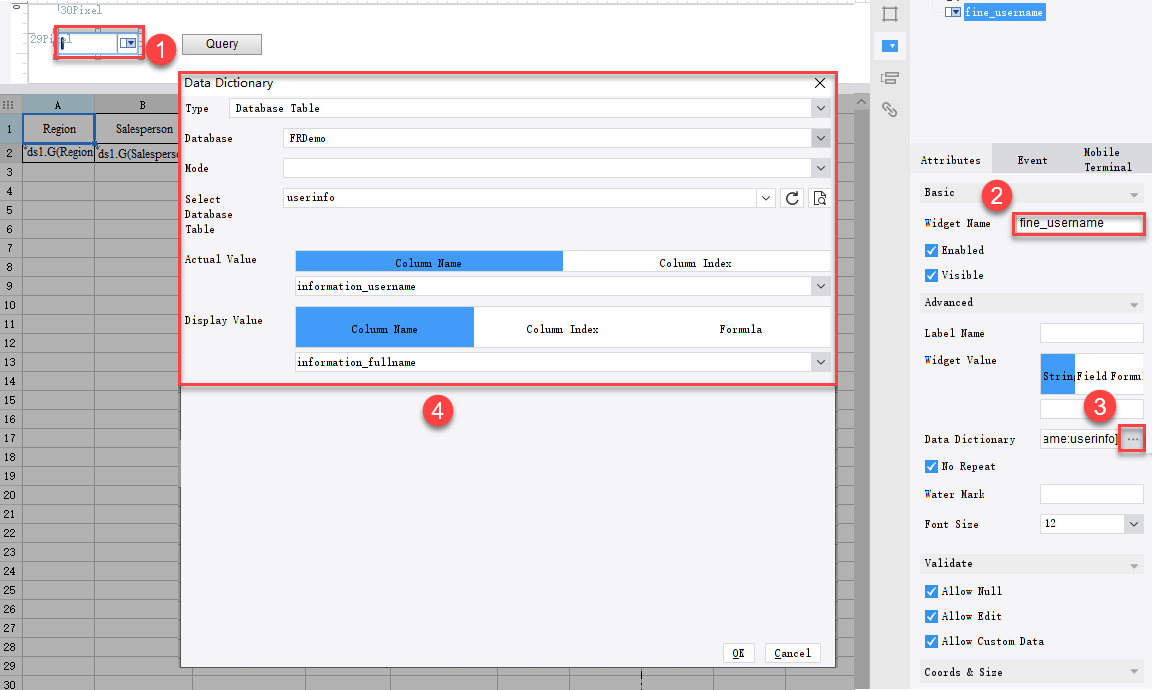Uncheck the Enabled checkbox
The width and height of the screenshot is (1152, 690).
tap(931, 251)
